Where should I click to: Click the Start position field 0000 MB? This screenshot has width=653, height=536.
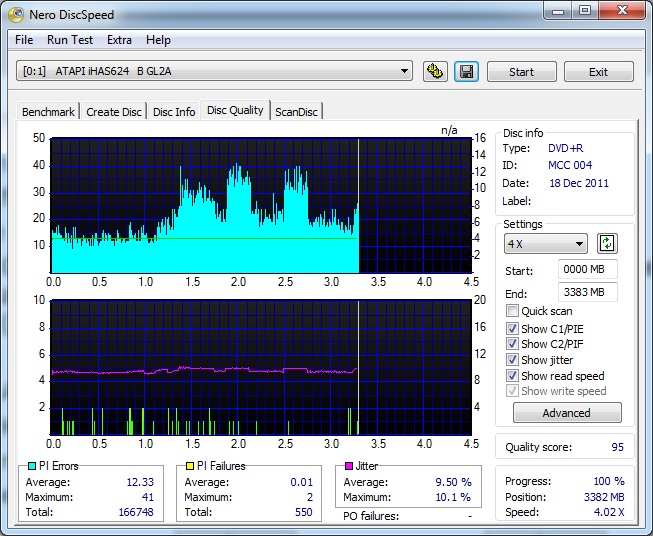[588, 269]
